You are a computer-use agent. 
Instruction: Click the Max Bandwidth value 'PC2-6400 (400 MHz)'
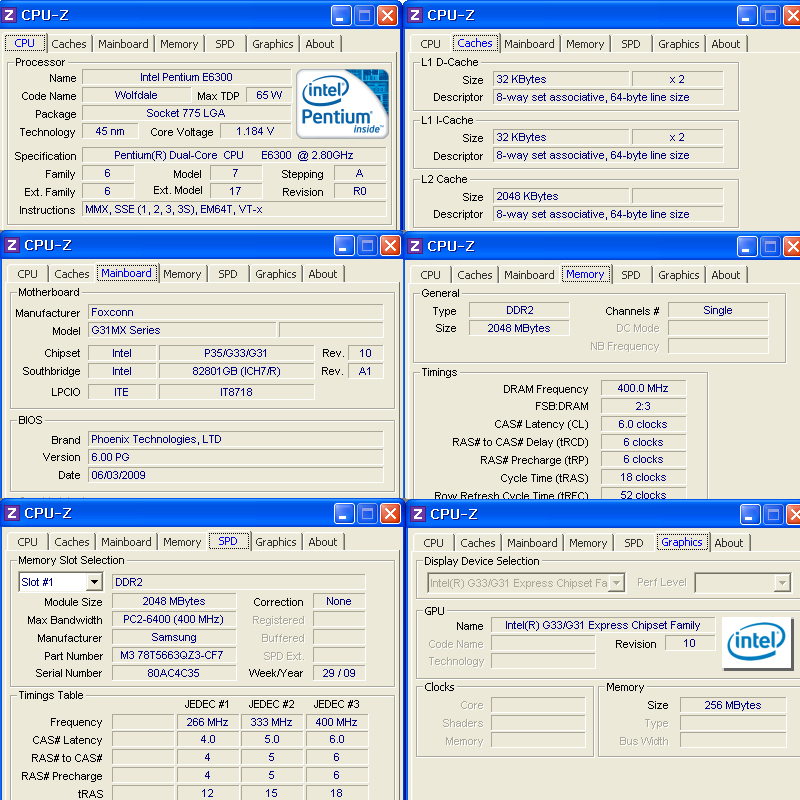(x=174, y=619)
